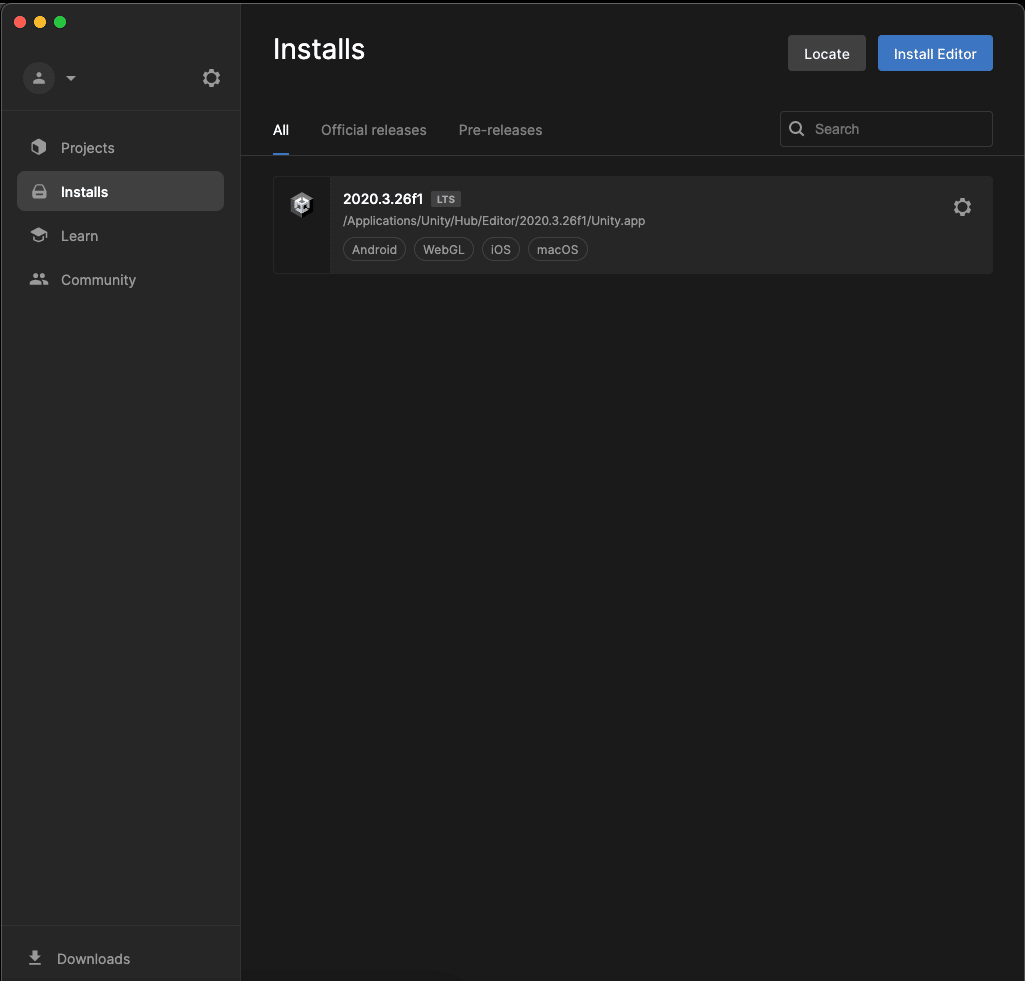Viewport: 1025px width, 981px height.
Task: Click the Locate button
Action: 826,54
